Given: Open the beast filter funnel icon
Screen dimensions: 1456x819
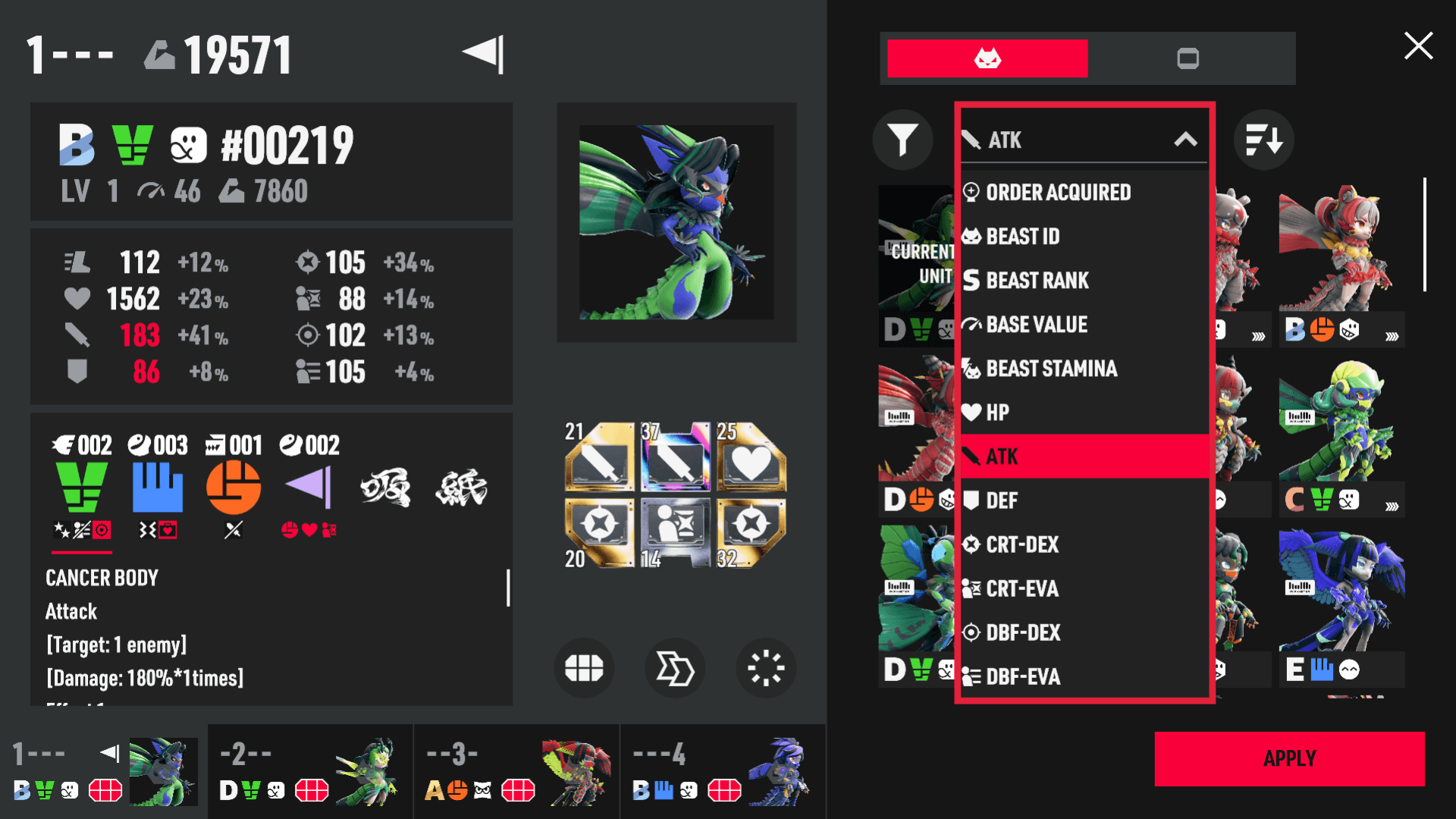Looking at the screenshot, I should (x=902, y=140).
